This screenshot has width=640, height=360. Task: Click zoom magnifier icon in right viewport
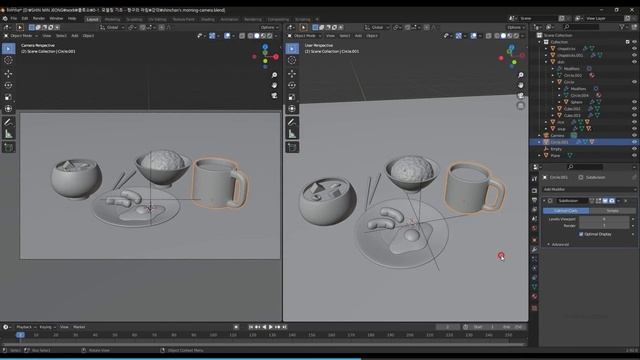coord(521,75)
